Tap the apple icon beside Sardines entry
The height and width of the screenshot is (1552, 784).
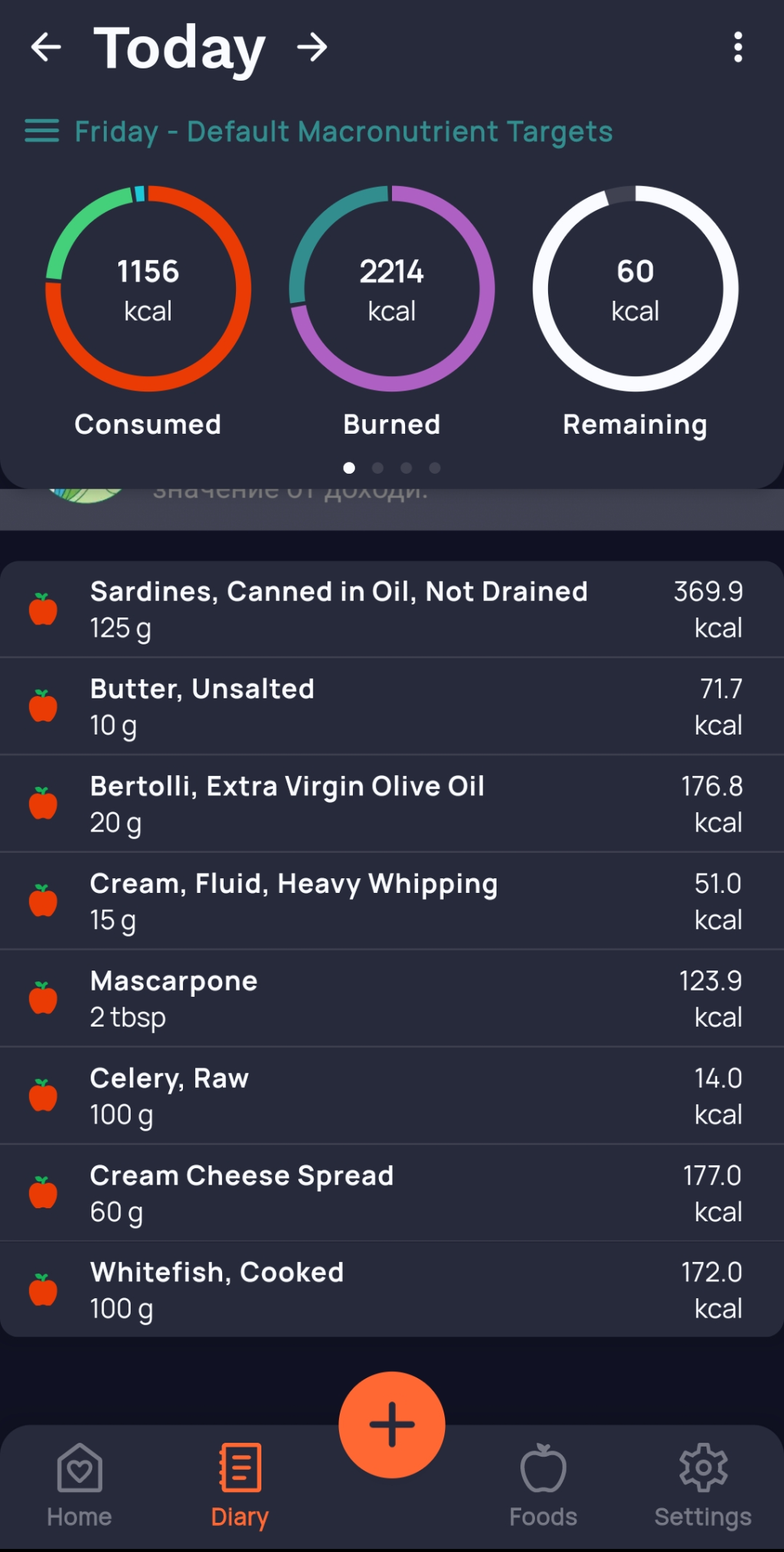click(43, 609)
